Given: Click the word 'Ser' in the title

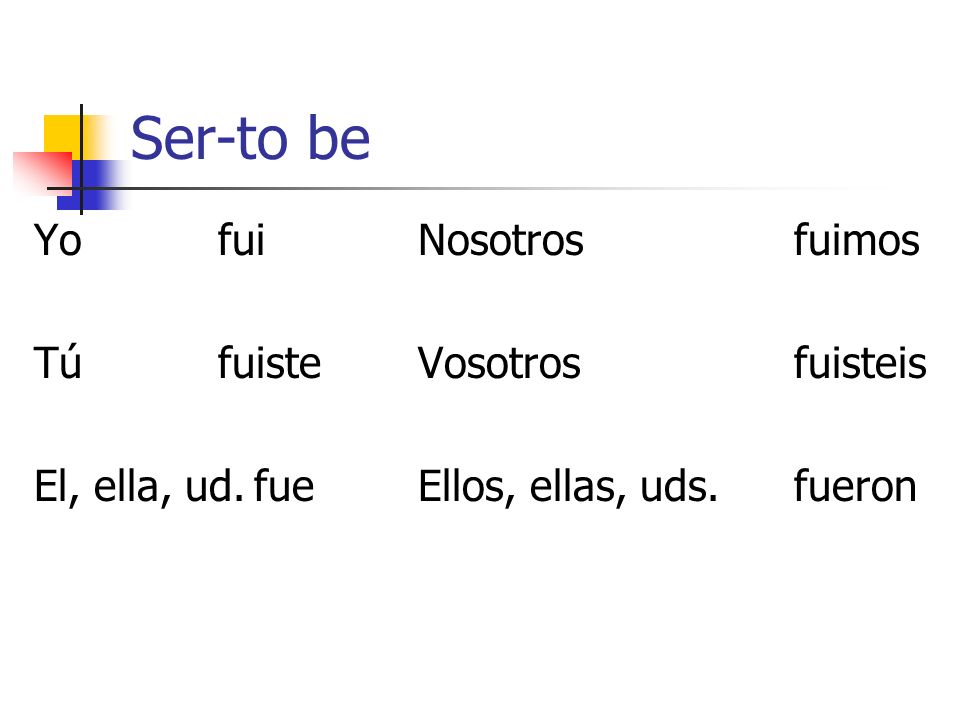Looking at the screenshot, I should 173,138.
